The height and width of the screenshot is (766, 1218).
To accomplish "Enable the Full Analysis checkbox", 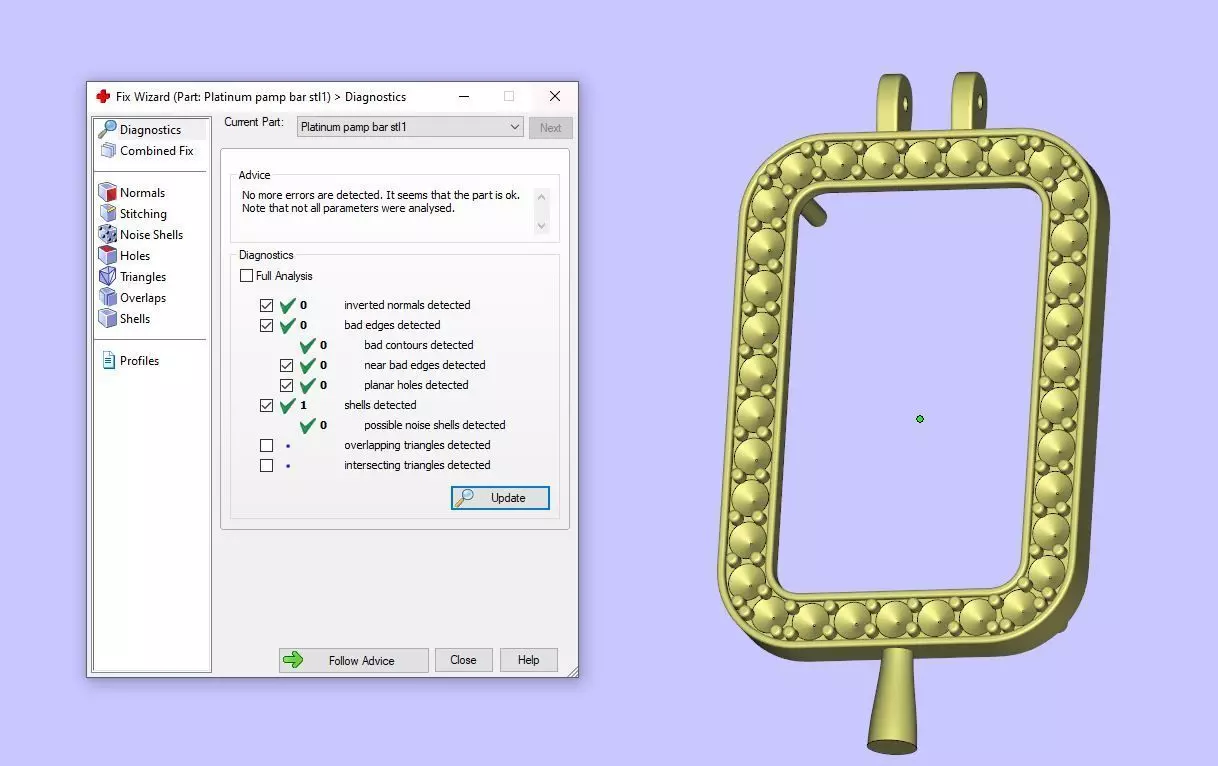I will coord(246,276).
